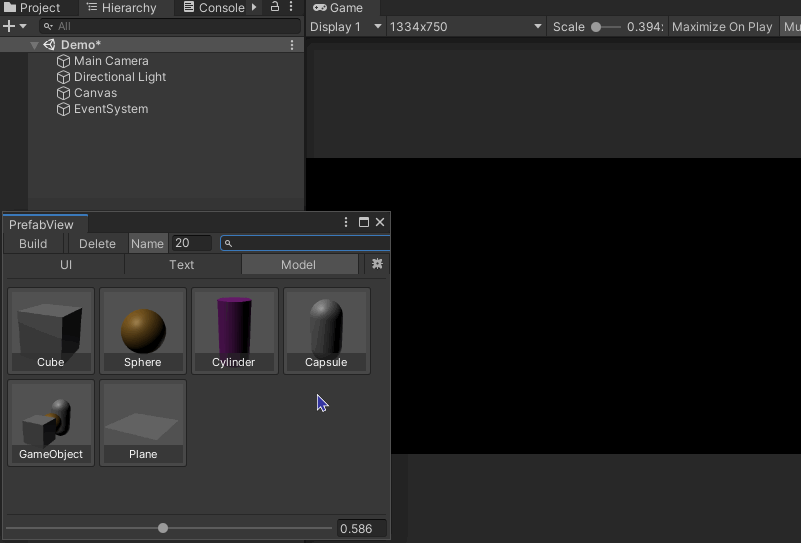Click the Delete button in PrefabView
801x543 pixels.
[x=97, y=244]
